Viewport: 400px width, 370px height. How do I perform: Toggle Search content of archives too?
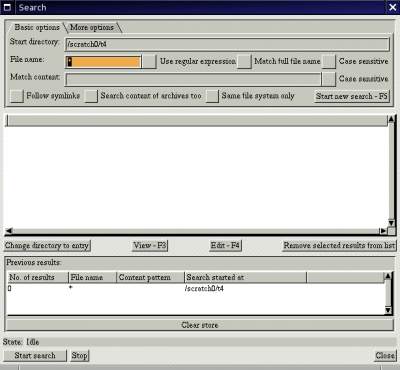(x=91, y=96)
